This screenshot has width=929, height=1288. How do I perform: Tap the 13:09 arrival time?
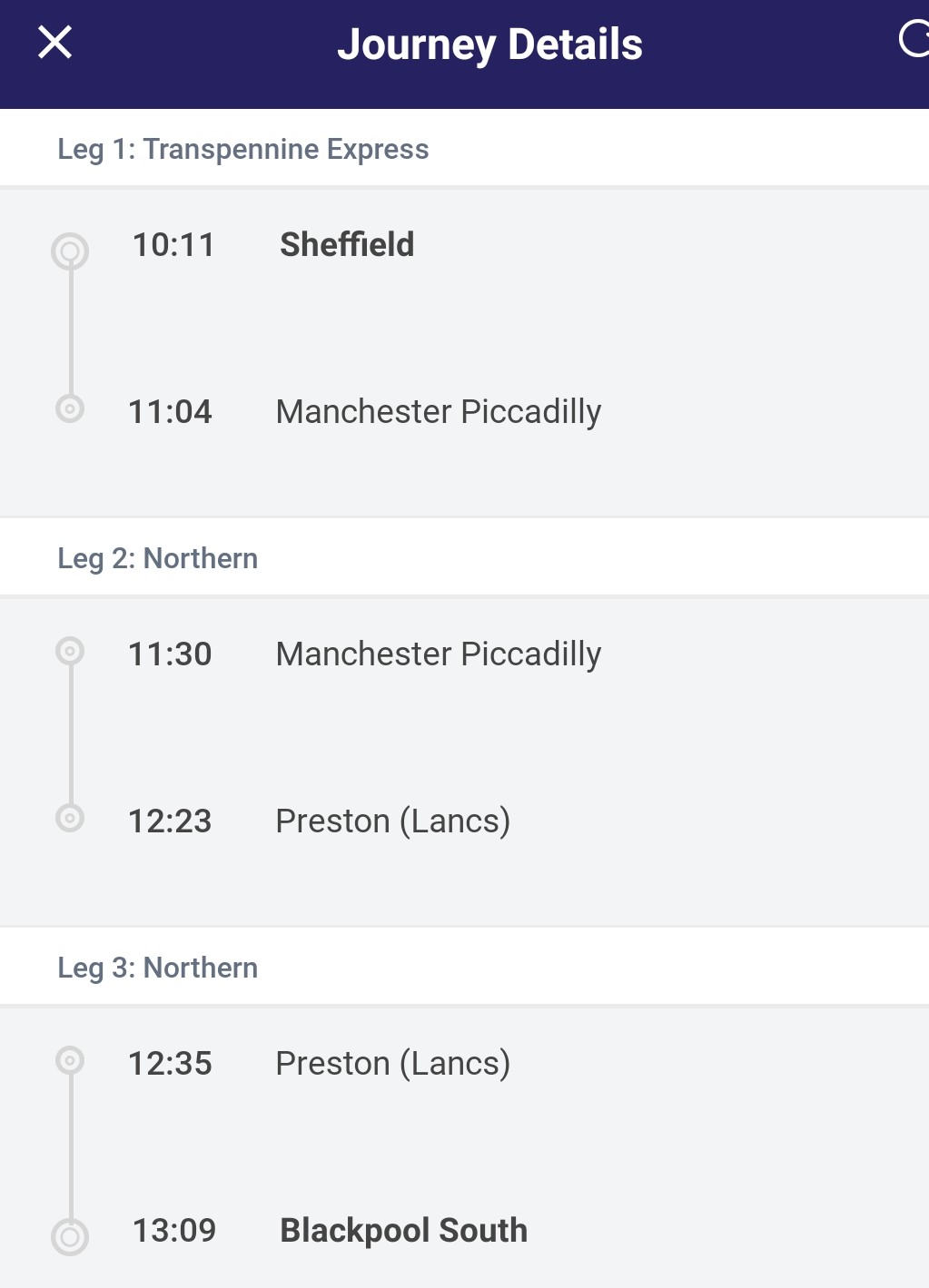[174, 1230]
